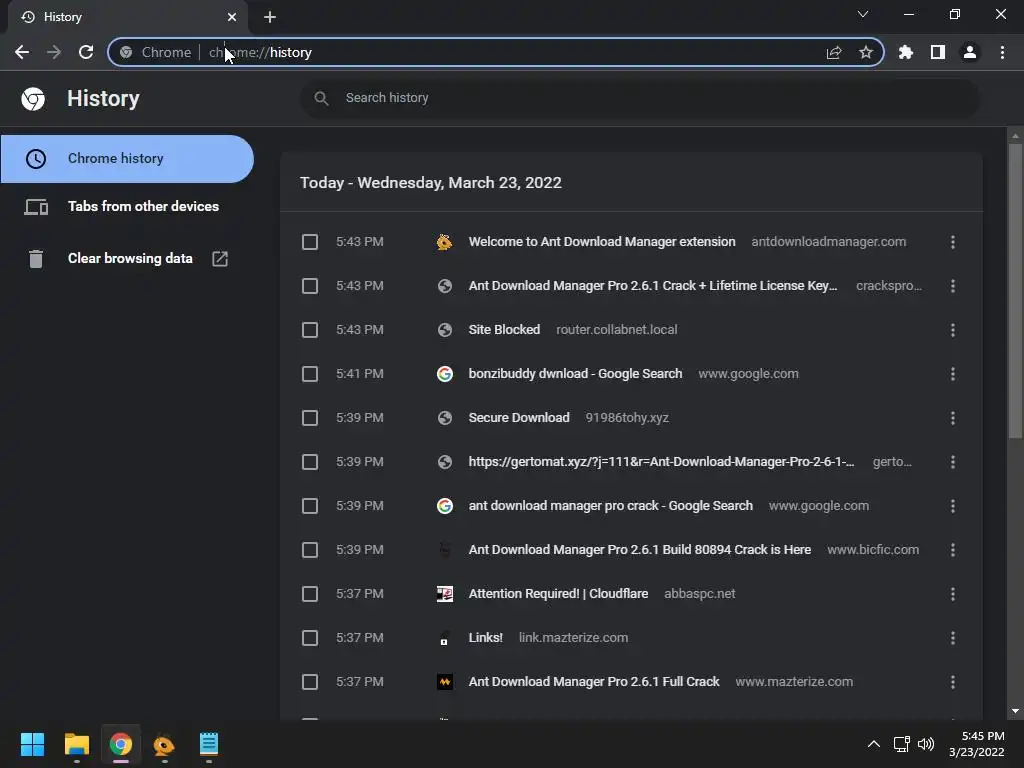Screen dimensions: 1024x768
Task: Open the side panel icon in toolbar
Action: click(x=938, y=52)
